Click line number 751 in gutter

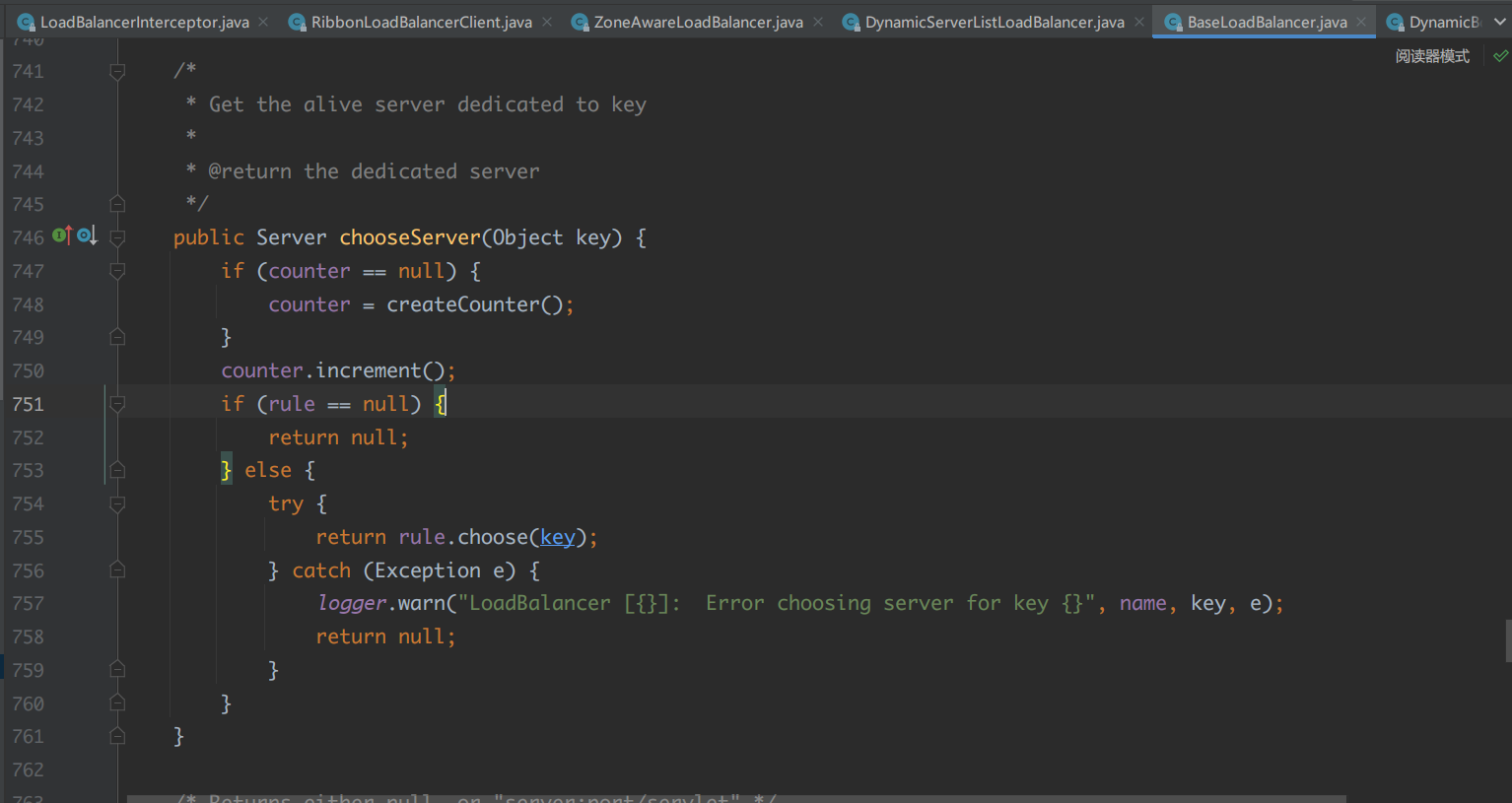coord(29,404)
